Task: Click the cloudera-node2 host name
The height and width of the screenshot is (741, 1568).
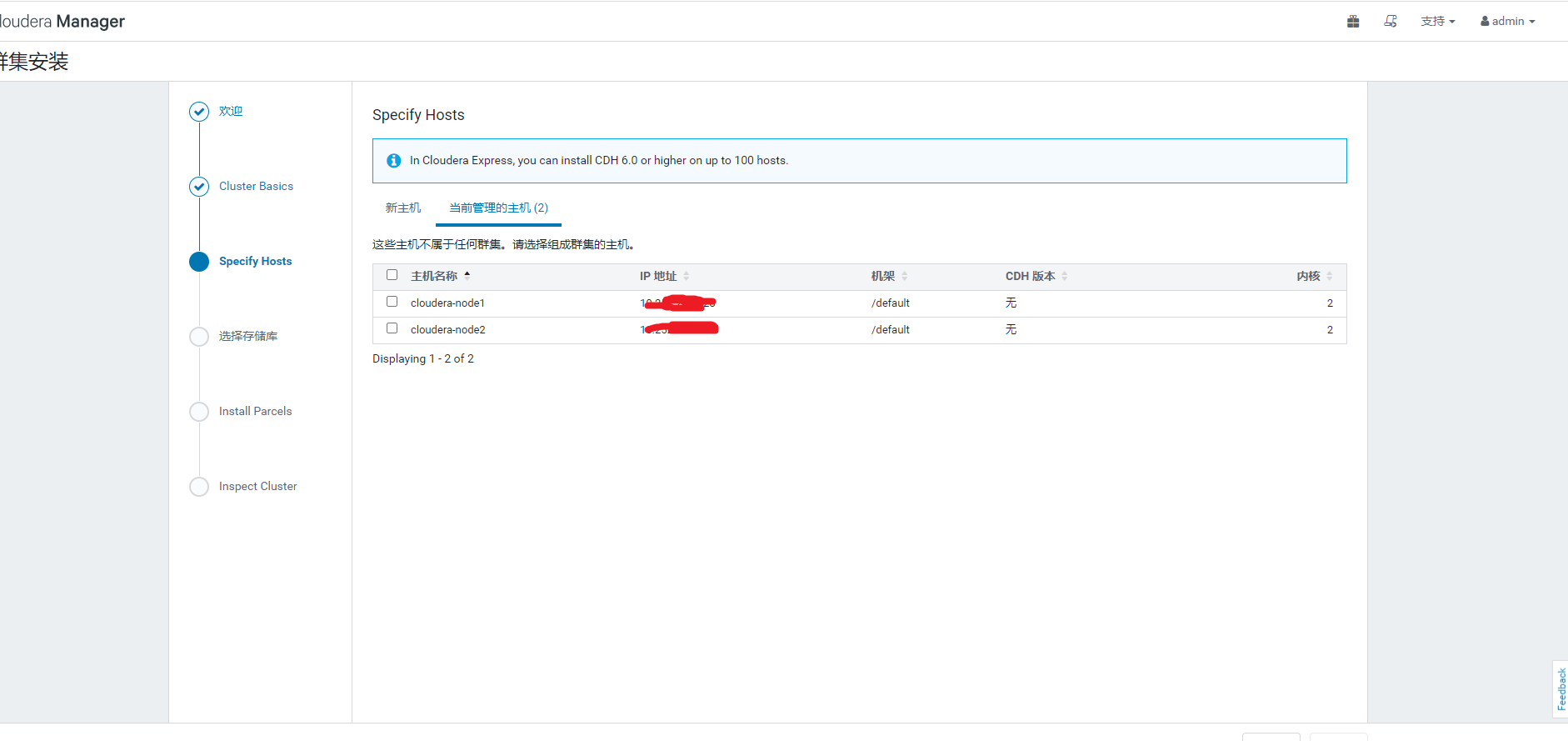Action: click(x=447, y=330)
